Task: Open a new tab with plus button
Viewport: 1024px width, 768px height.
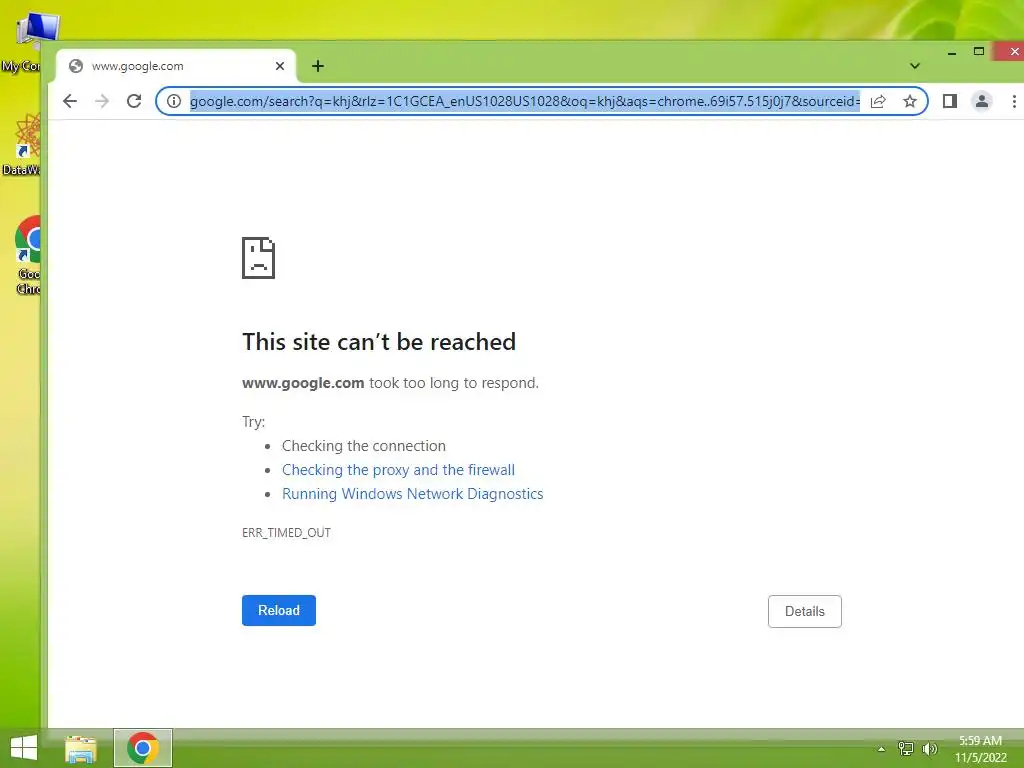Action: [x=318, y=66]
